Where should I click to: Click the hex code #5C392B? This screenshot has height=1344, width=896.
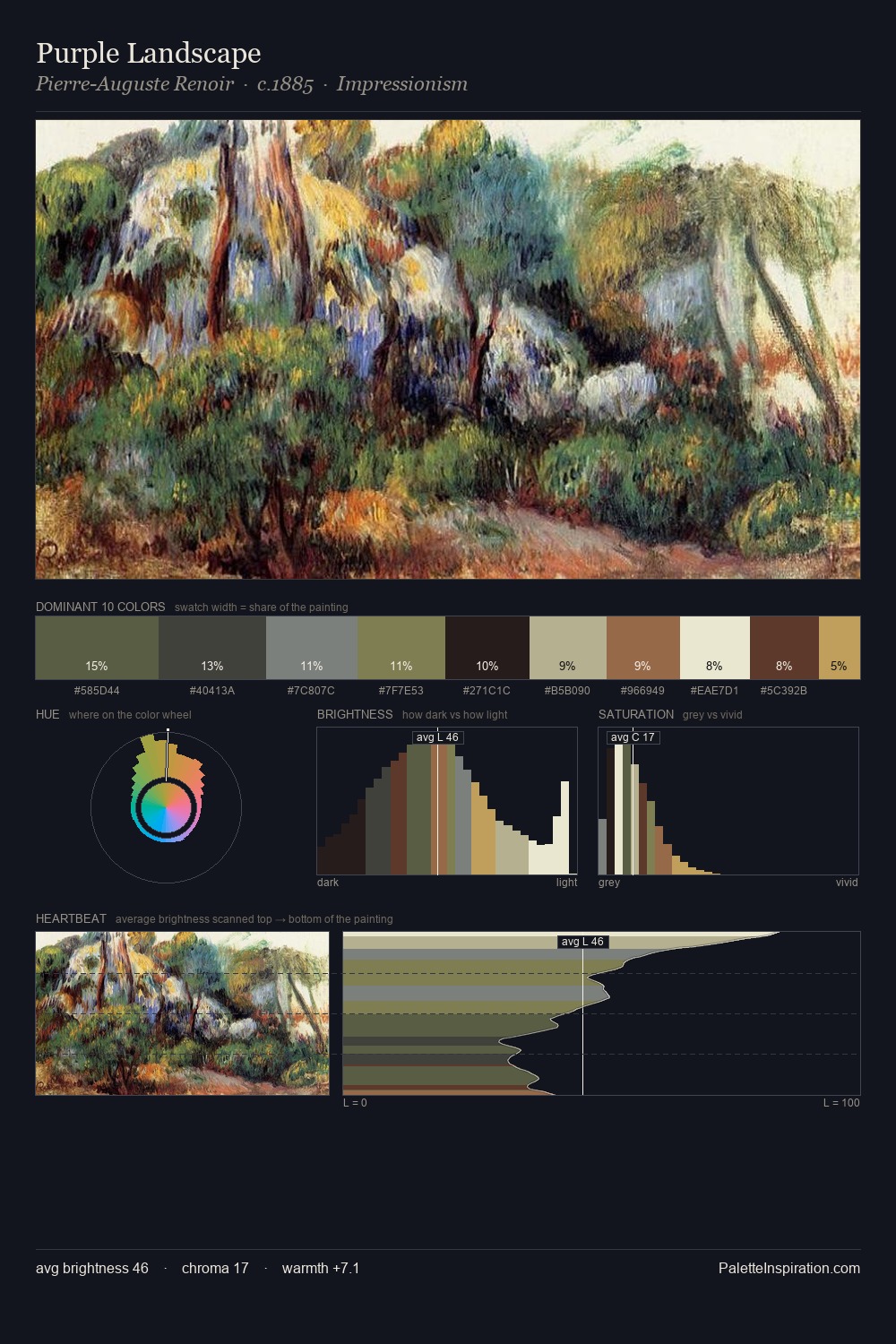pyautogui.click(x=784, y=691)
